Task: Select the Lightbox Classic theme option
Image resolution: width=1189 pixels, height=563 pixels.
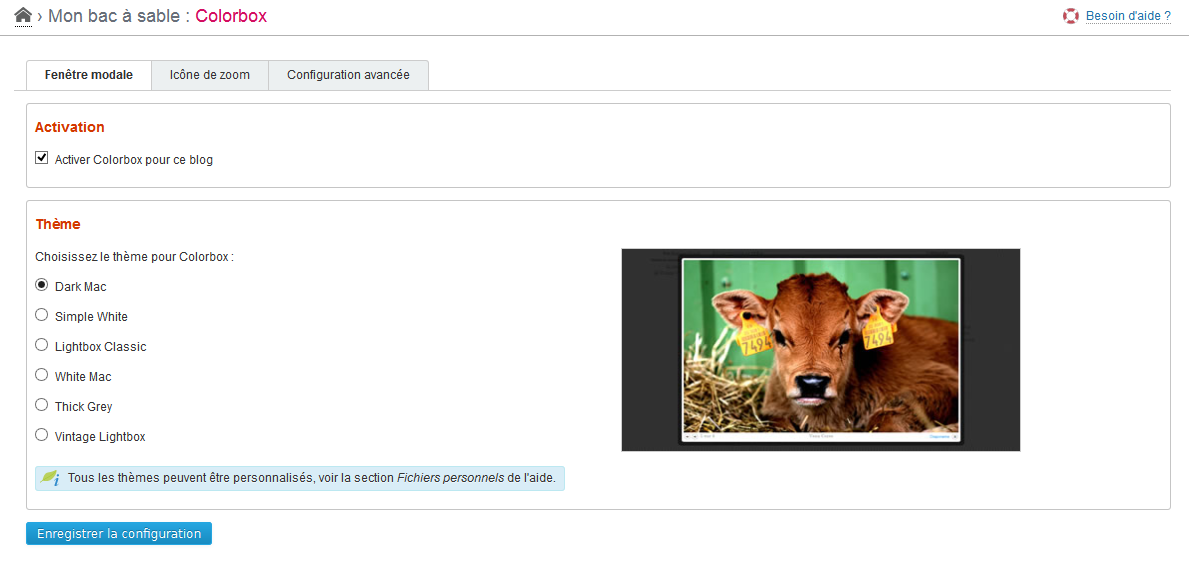Action: tap(42, 345)
